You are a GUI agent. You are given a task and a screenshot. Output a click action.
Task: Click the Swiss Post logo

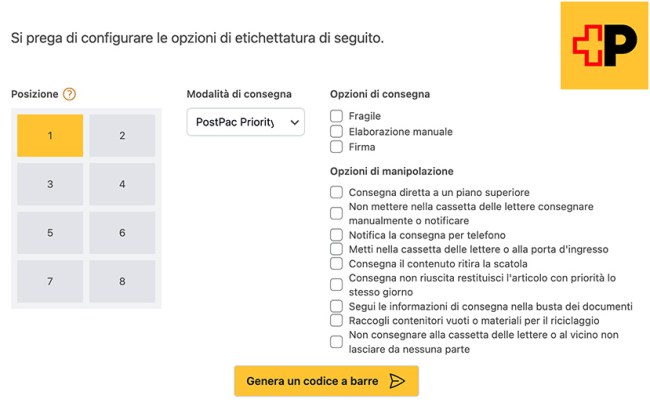(x=604, y=45)
